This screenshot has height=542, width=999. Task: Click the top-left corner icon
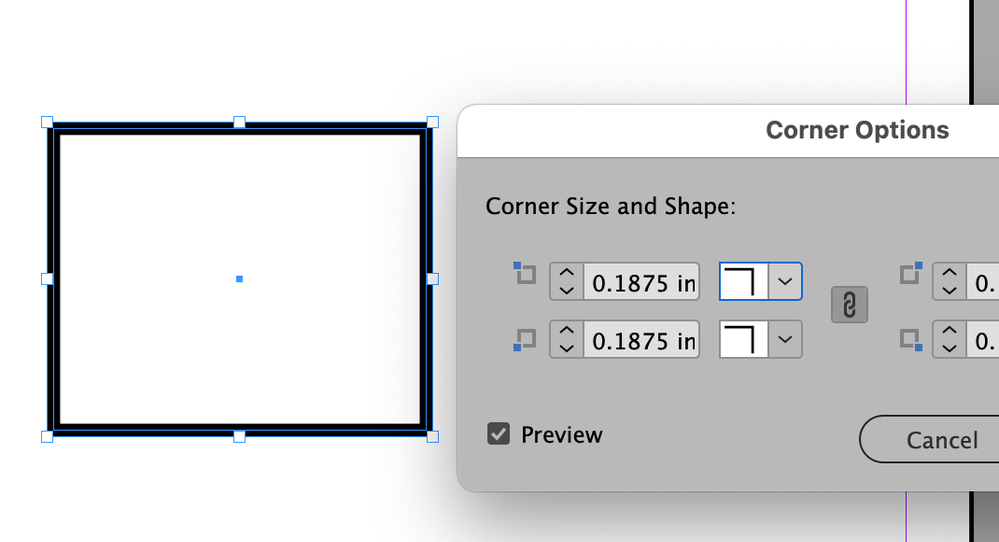coord(526,273)
